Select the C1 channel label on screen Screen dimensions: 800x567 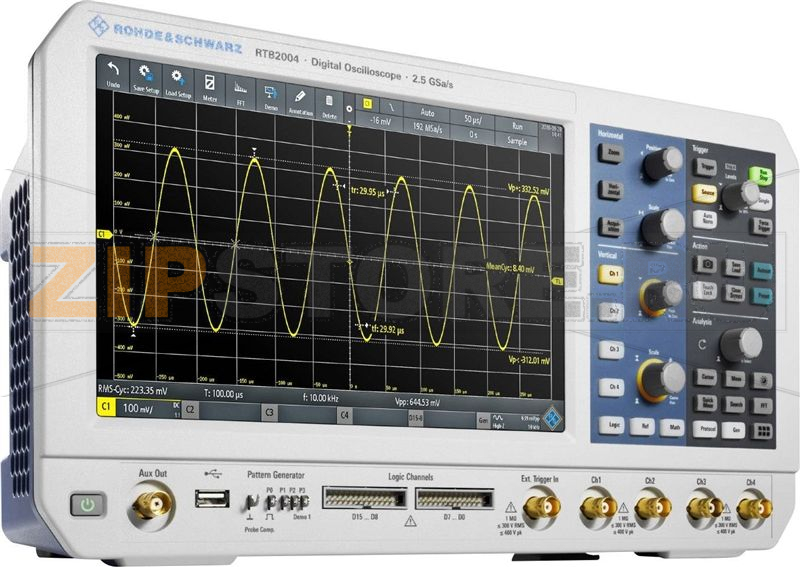[106, 407]
